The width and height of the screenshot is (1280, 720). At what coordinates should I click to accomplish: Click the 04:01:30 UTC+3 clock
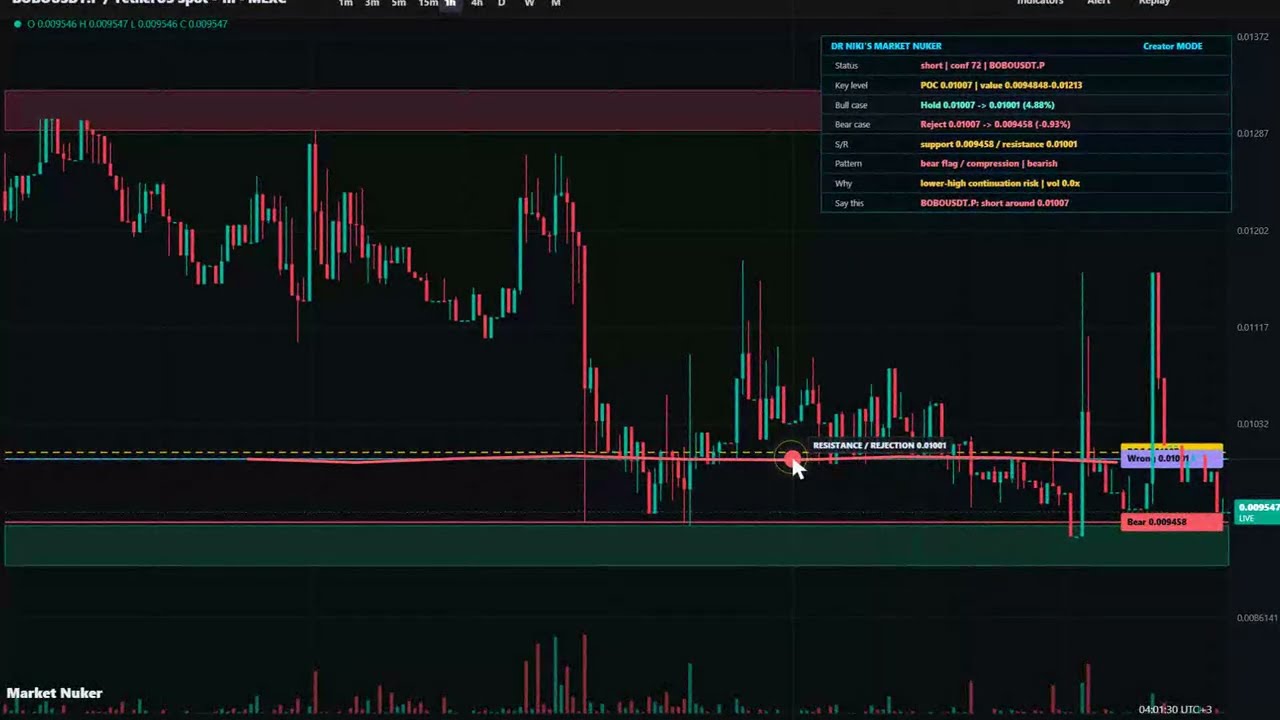1175,710
